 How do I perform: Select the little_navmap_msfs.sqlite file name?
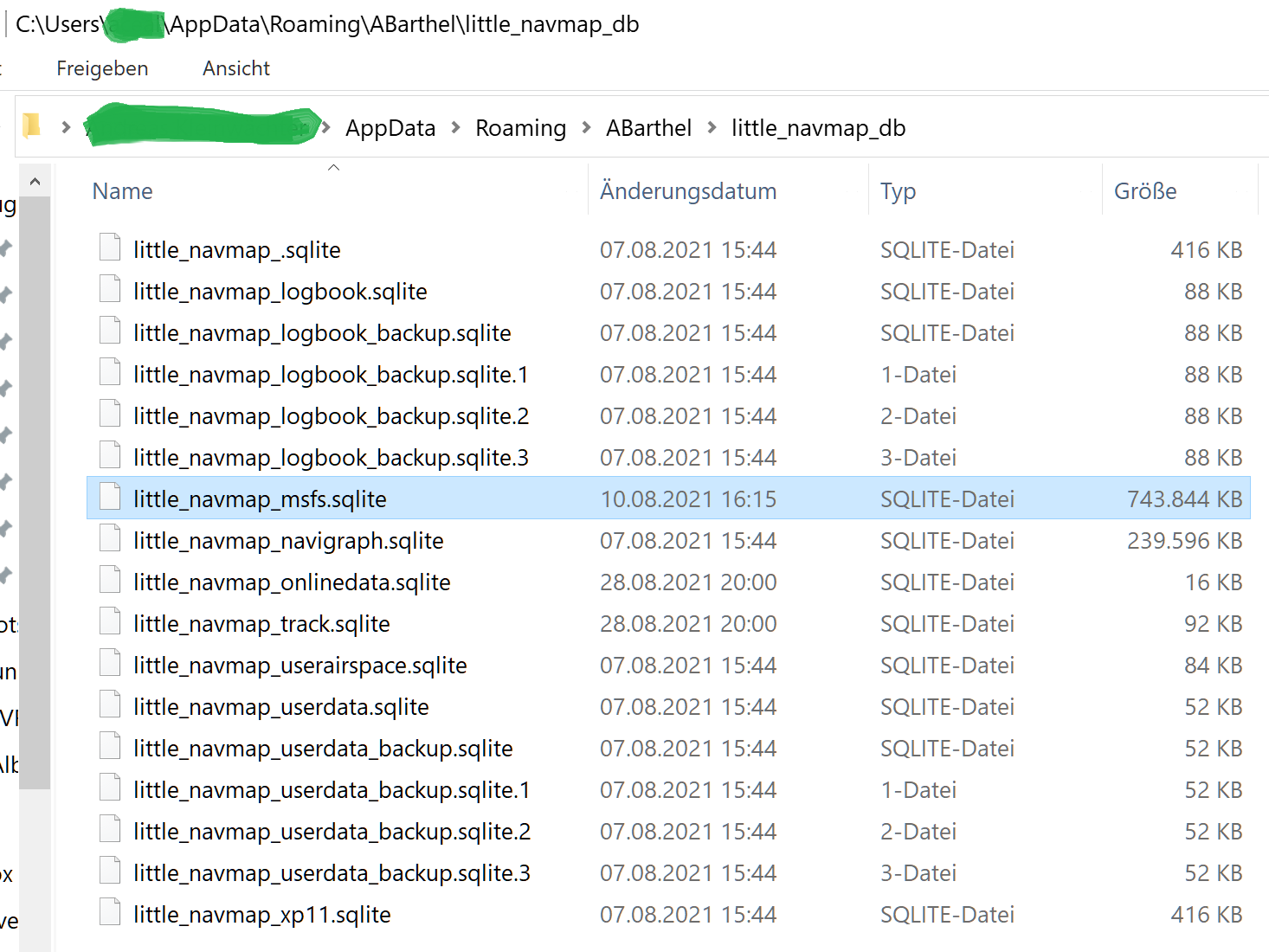(260, 499)
